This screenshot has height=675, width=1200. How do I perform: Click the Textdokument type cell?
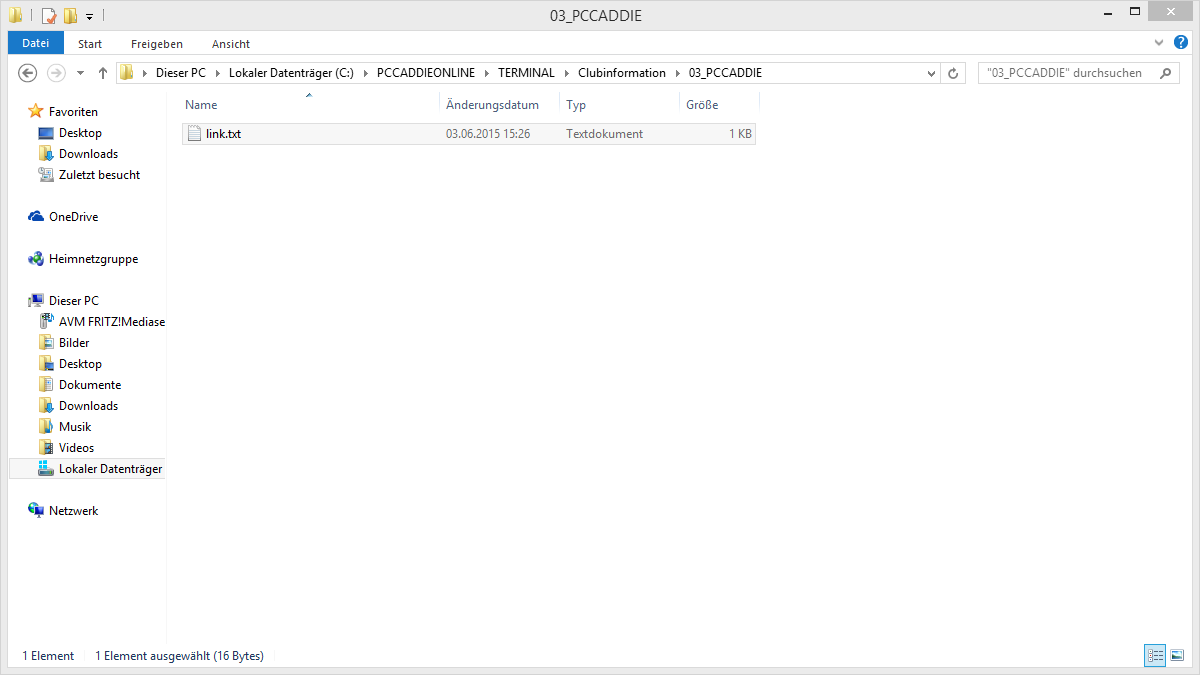[604, 134]
